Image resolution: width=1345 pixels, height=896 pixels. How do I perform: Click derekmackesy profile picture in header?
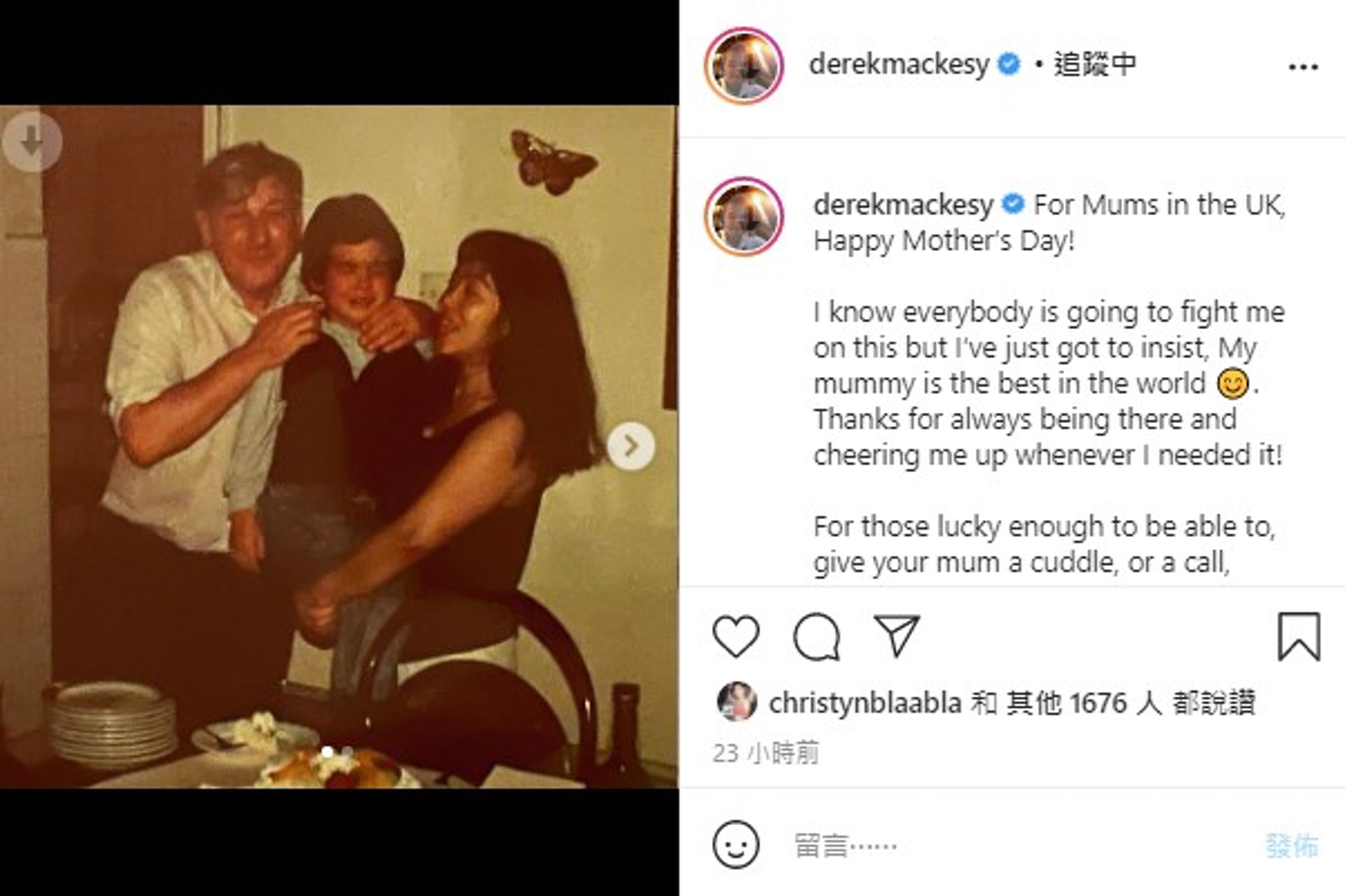[x=744, y=66]
